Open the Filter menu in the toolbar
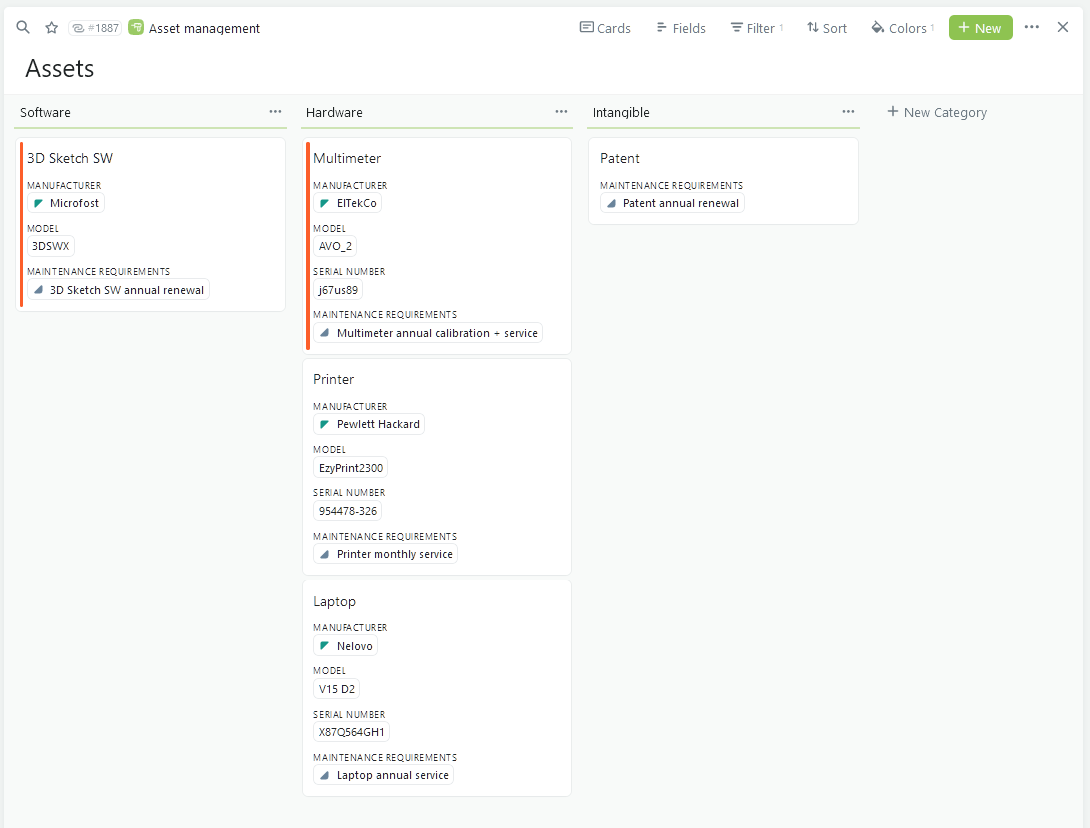Screen dimensions: 1090x828 (756, 27)
